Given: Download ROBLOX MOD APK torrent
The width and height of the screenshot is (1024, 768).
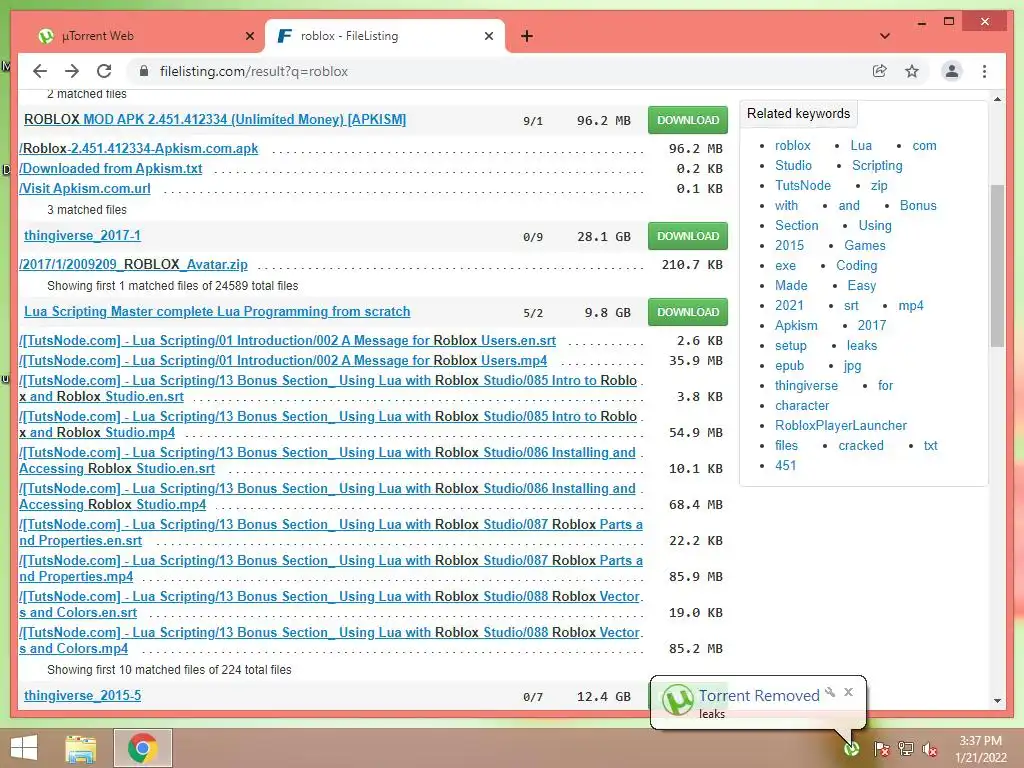Looking at the screenshot, I should tap(688, 120).
